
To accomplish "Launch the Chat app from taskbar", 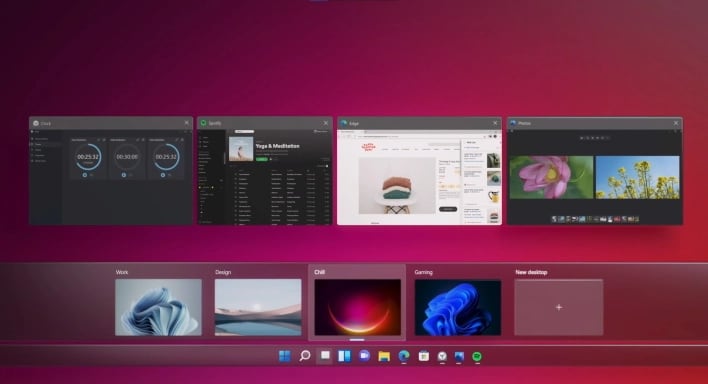I will (364, 356).
